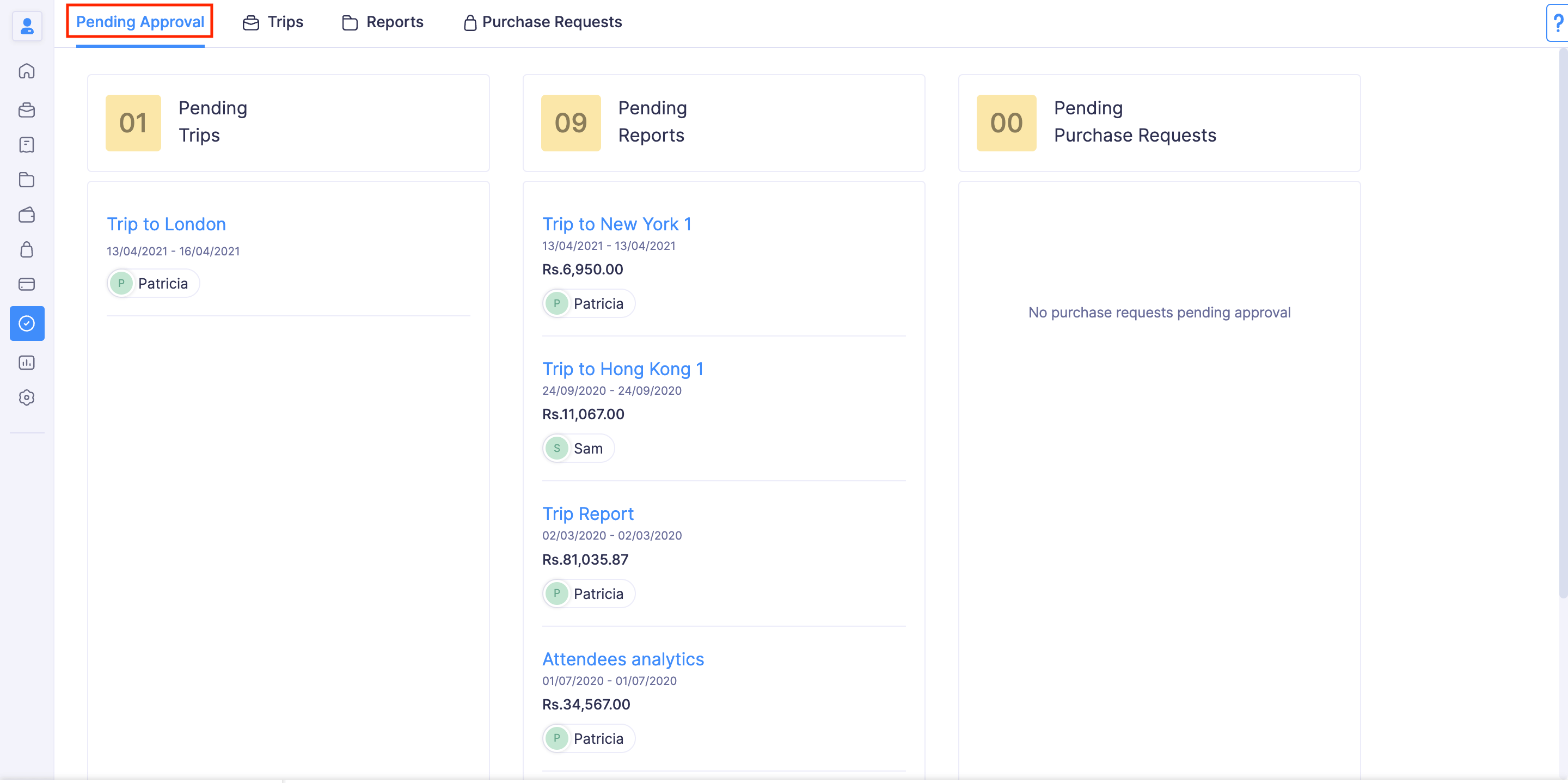The width and height of the screenshot is (1568, 783).
Task: Open the Trips briefcase sidebar icon
Action: 27,110
